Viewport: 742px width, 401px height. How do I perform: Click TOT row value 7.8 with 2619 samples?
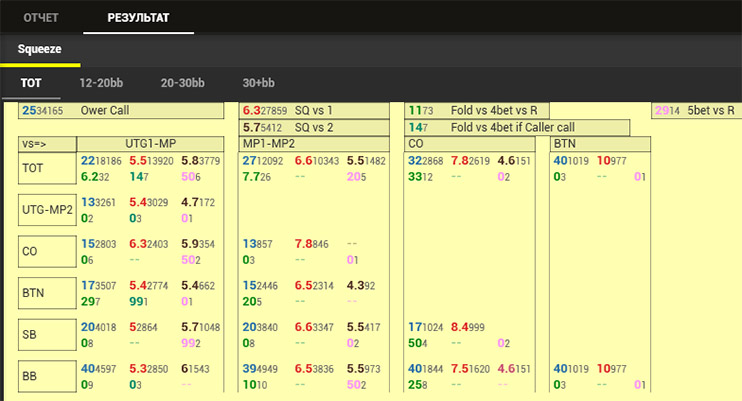[x=470, y=161]
